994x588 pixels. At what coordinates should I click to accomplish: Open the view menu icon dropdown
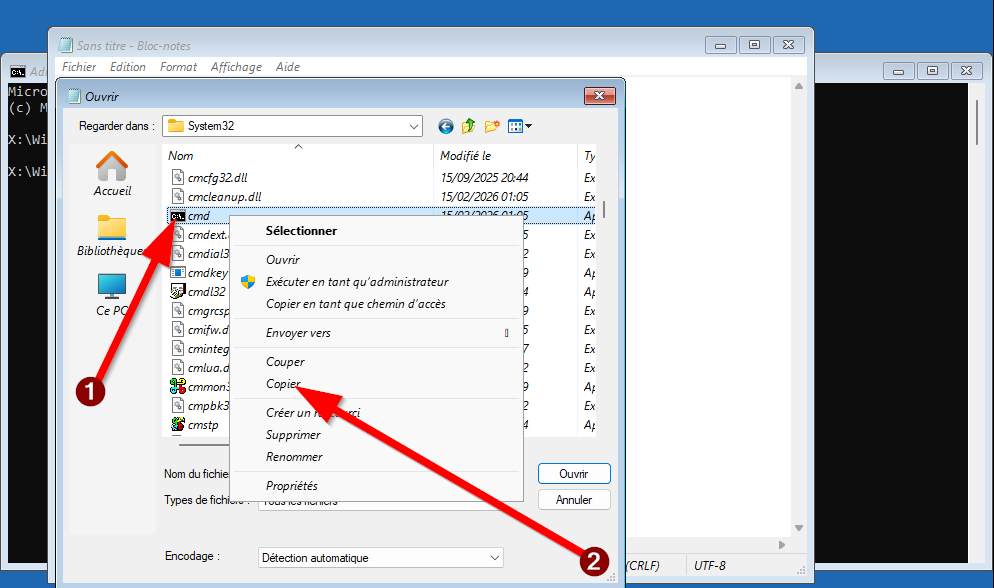click(x=520, y=126)
